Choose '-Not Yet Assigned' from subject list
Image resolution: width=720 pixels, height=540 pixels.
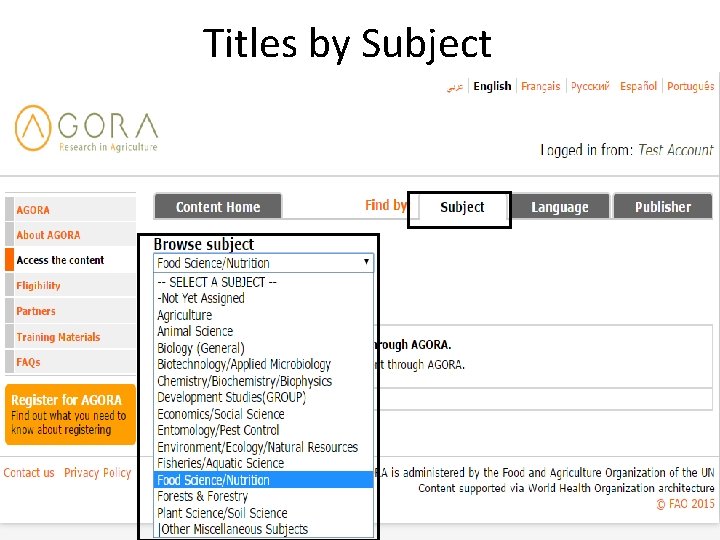[x=264, y=298]
